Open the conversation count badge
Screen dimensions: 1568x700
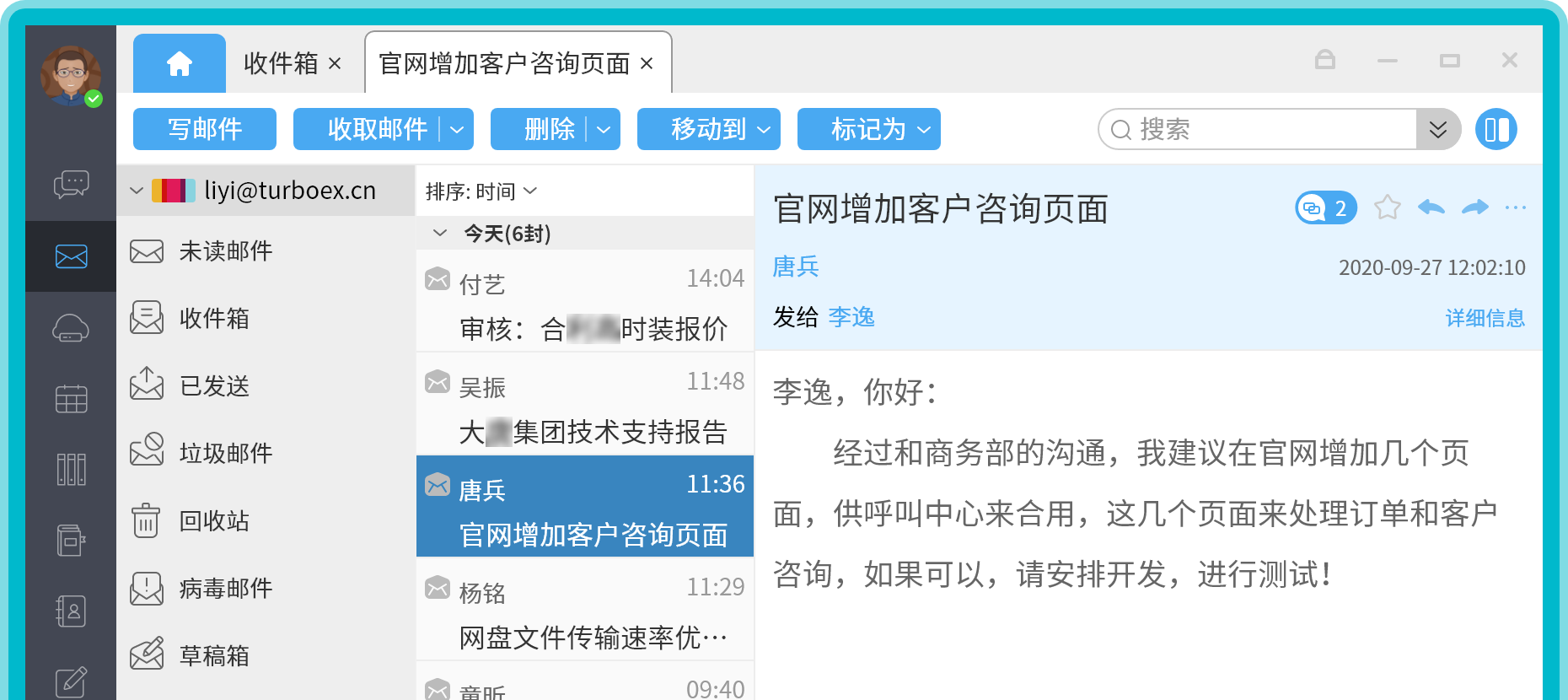coord(1325,207)
